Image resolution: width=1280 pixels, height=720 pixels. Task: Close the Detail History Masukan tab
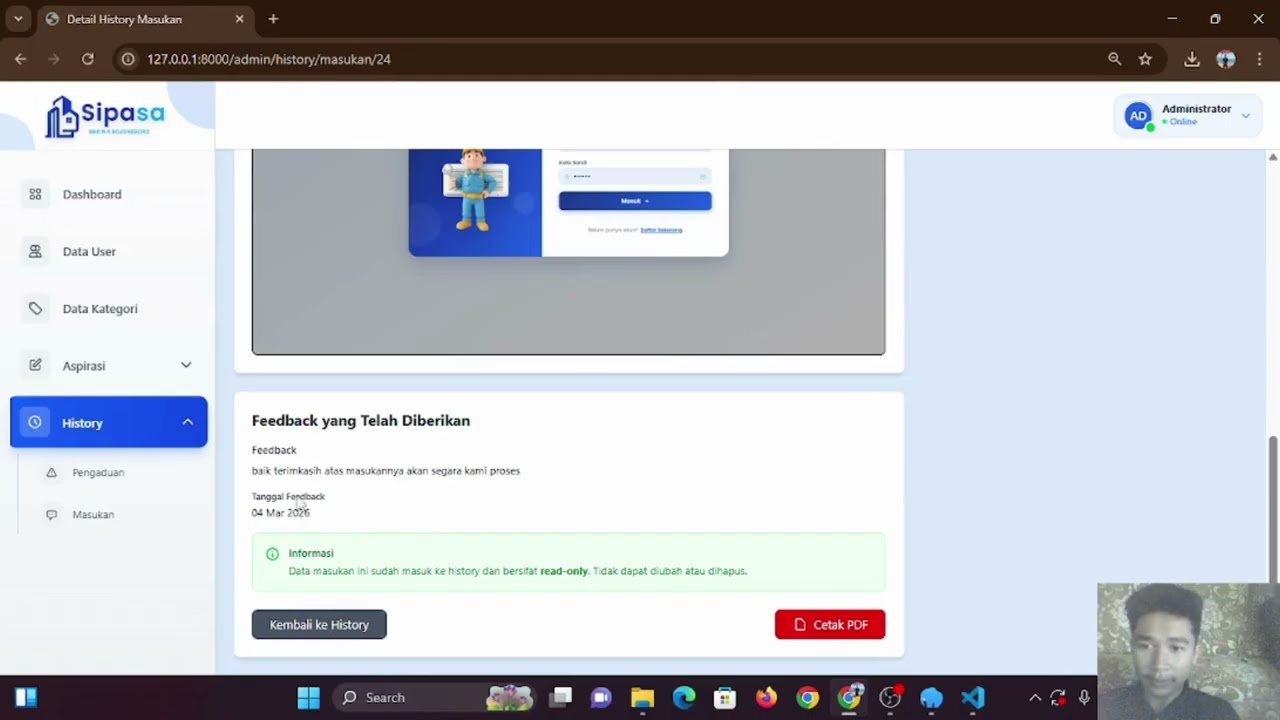239,19
